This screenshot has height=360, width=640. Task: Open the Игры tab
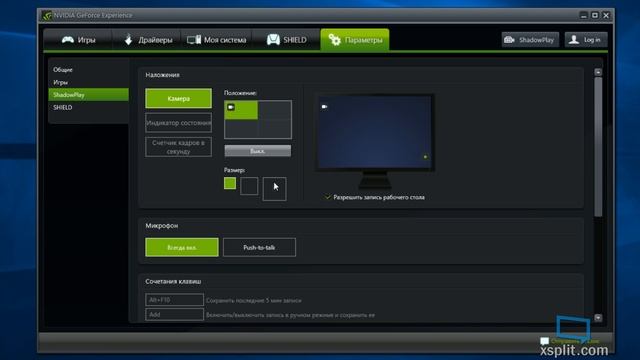(x=78, y=40)
